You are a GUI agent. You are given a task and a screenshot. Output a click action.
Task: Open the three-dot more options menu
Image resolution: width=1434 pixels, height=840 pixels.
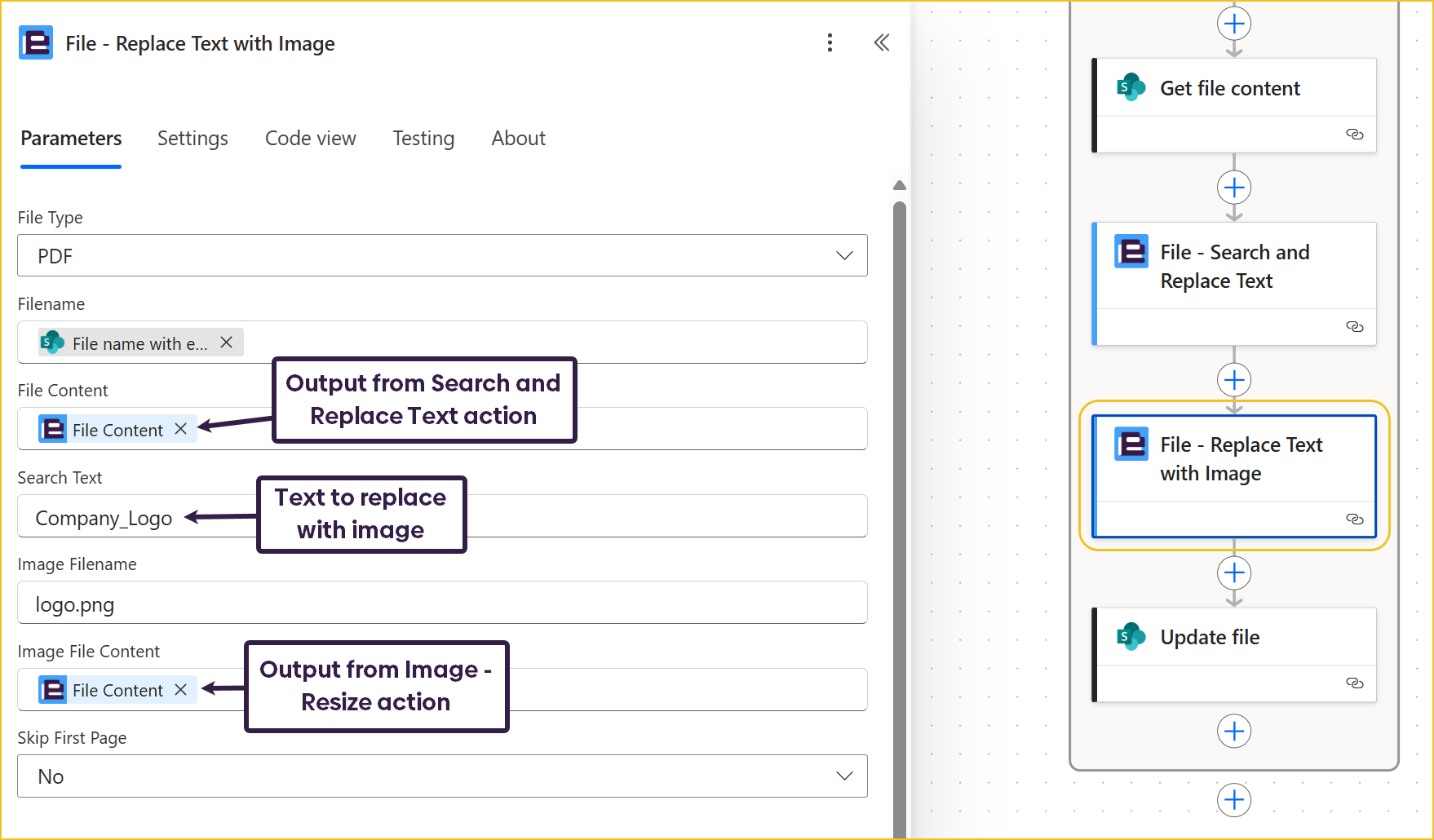830,43
